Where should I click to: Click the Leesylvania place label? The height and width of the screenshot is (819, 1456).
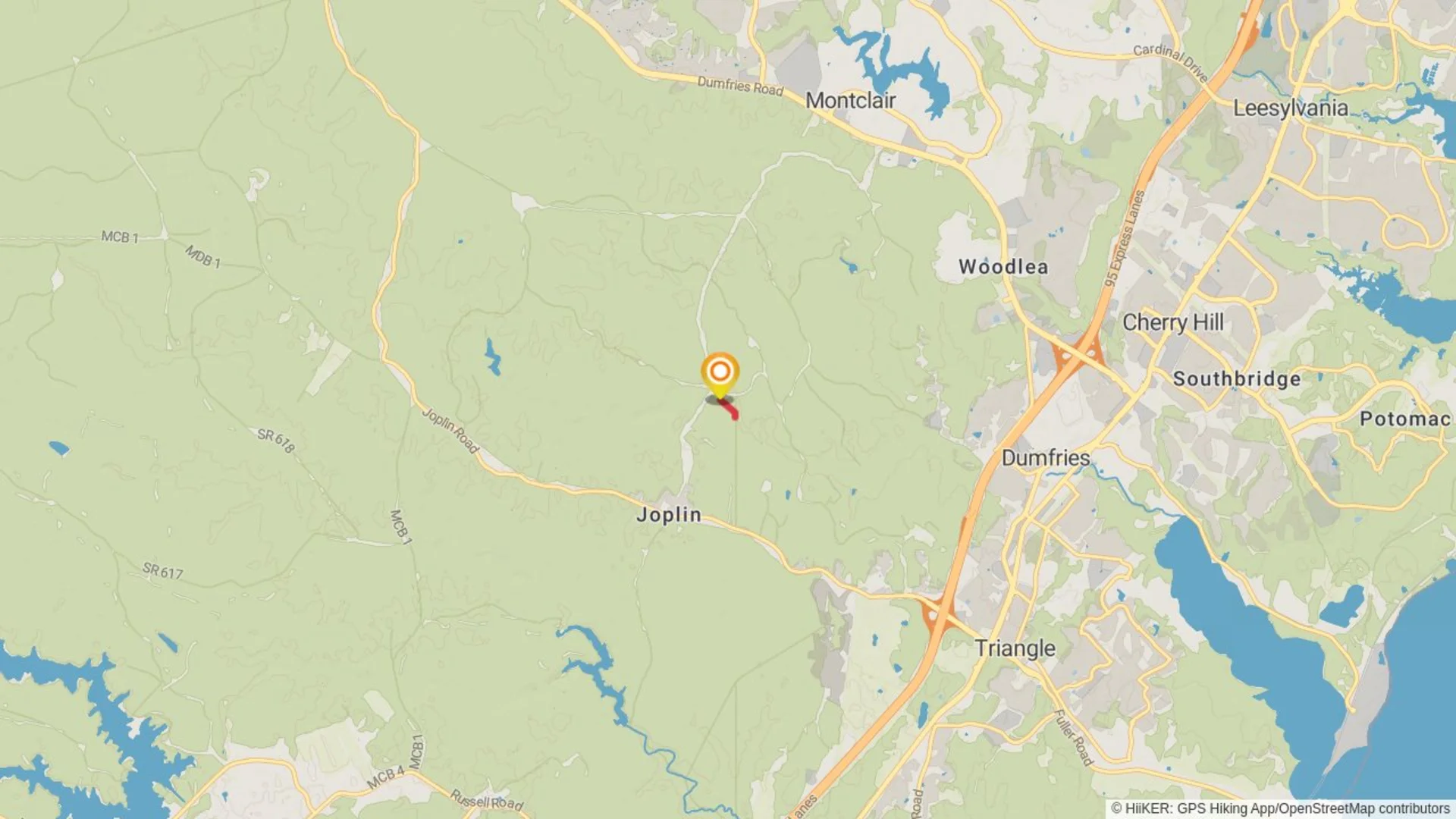coord(1291,108)
